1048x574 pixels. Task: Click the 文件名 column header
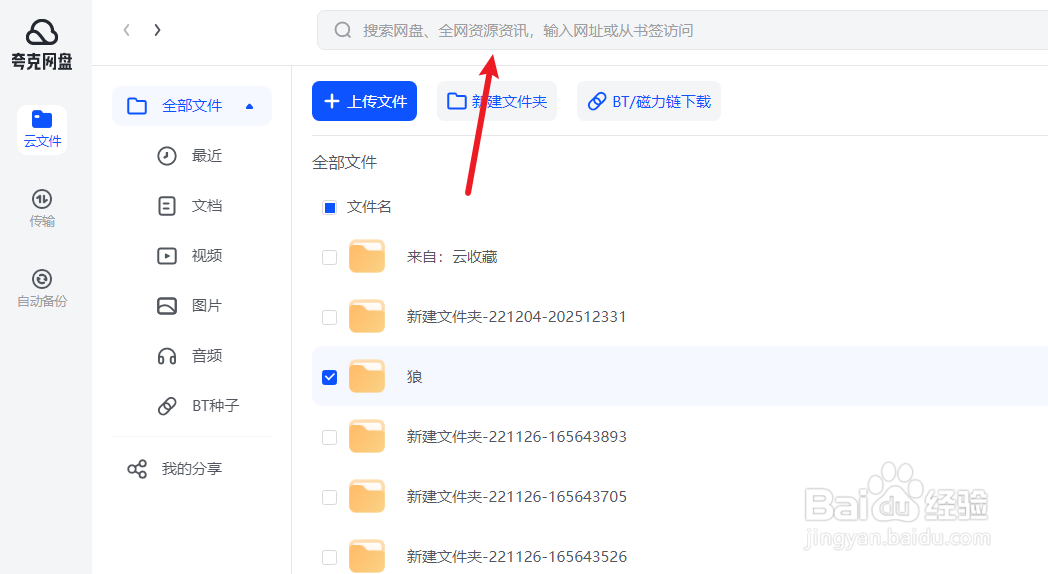click(x=369, y=207)
